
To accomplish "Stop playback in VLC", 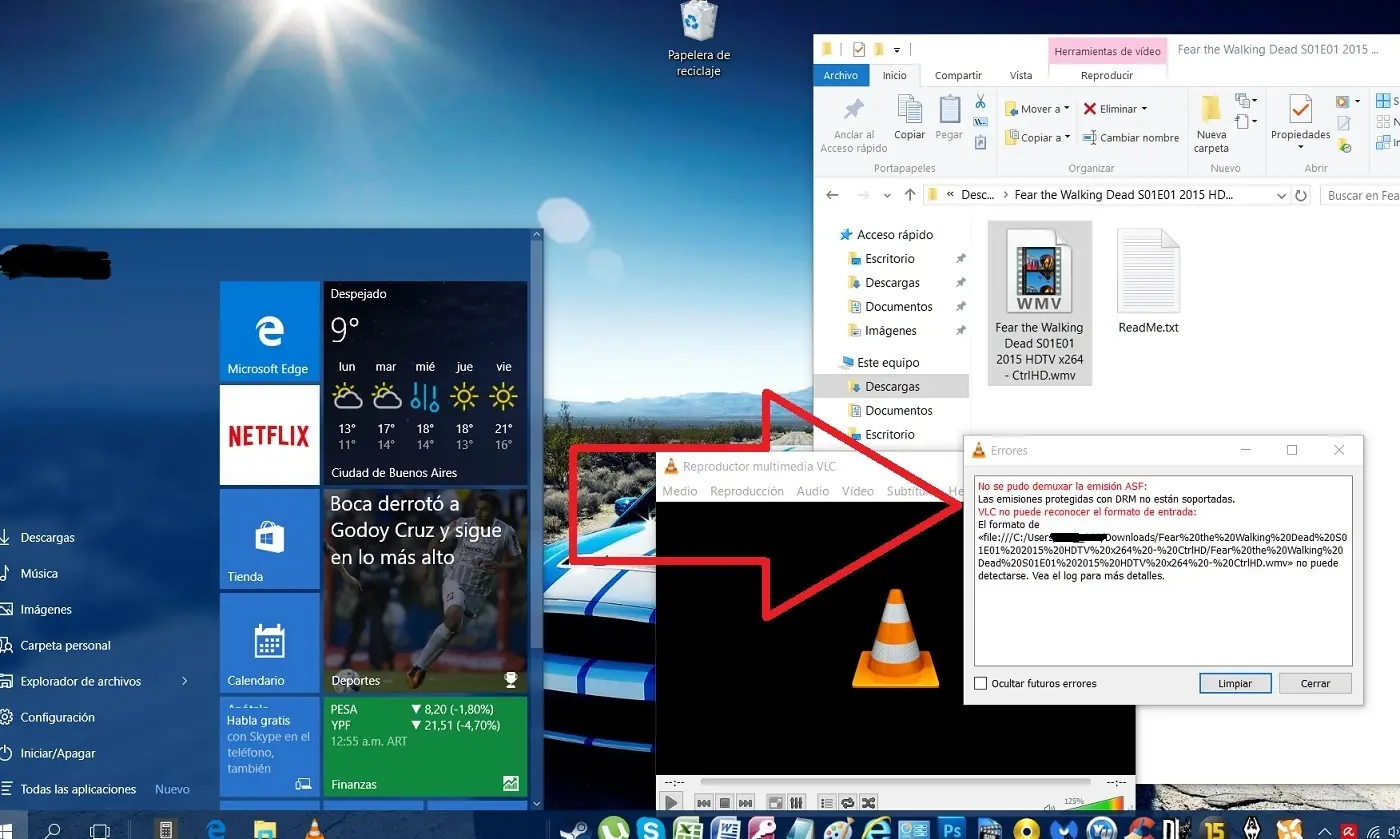I will (x=724, y=803).
